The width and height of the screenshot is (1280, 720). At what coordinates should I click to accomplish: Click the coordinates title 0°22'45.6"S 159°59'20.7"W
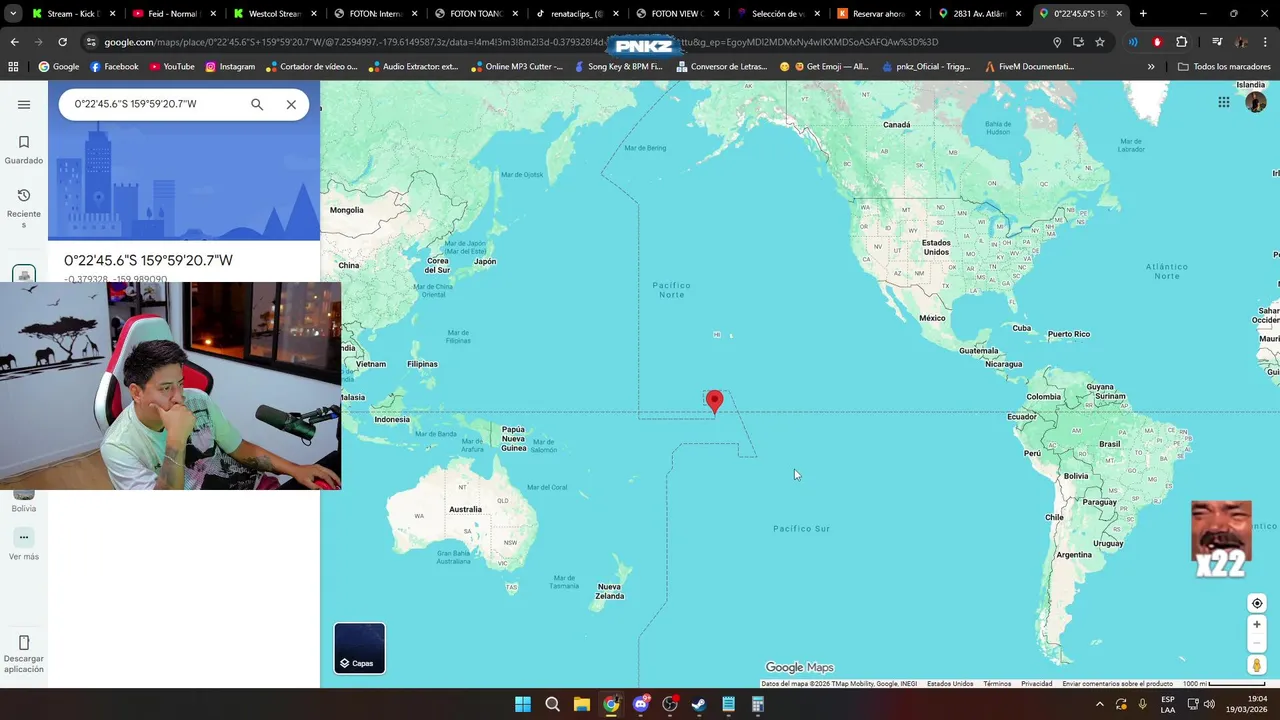coord(148,260)
